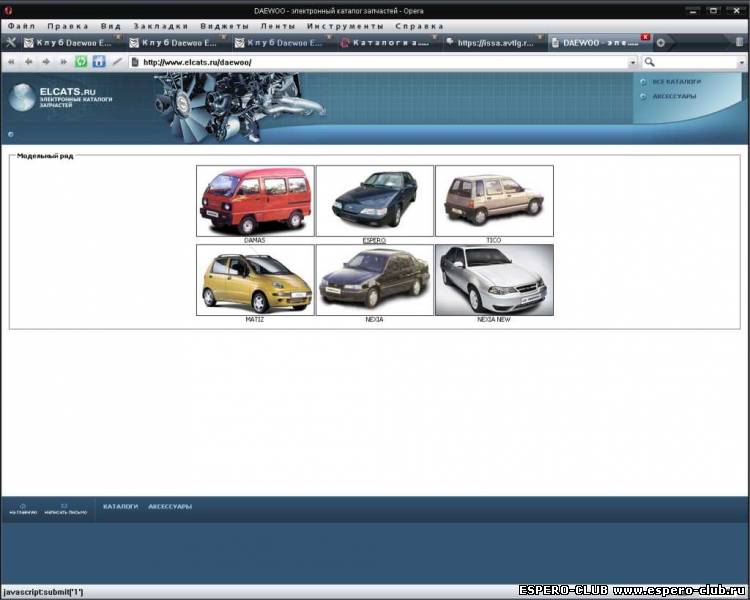Open the Вид menu

[110, 26]
